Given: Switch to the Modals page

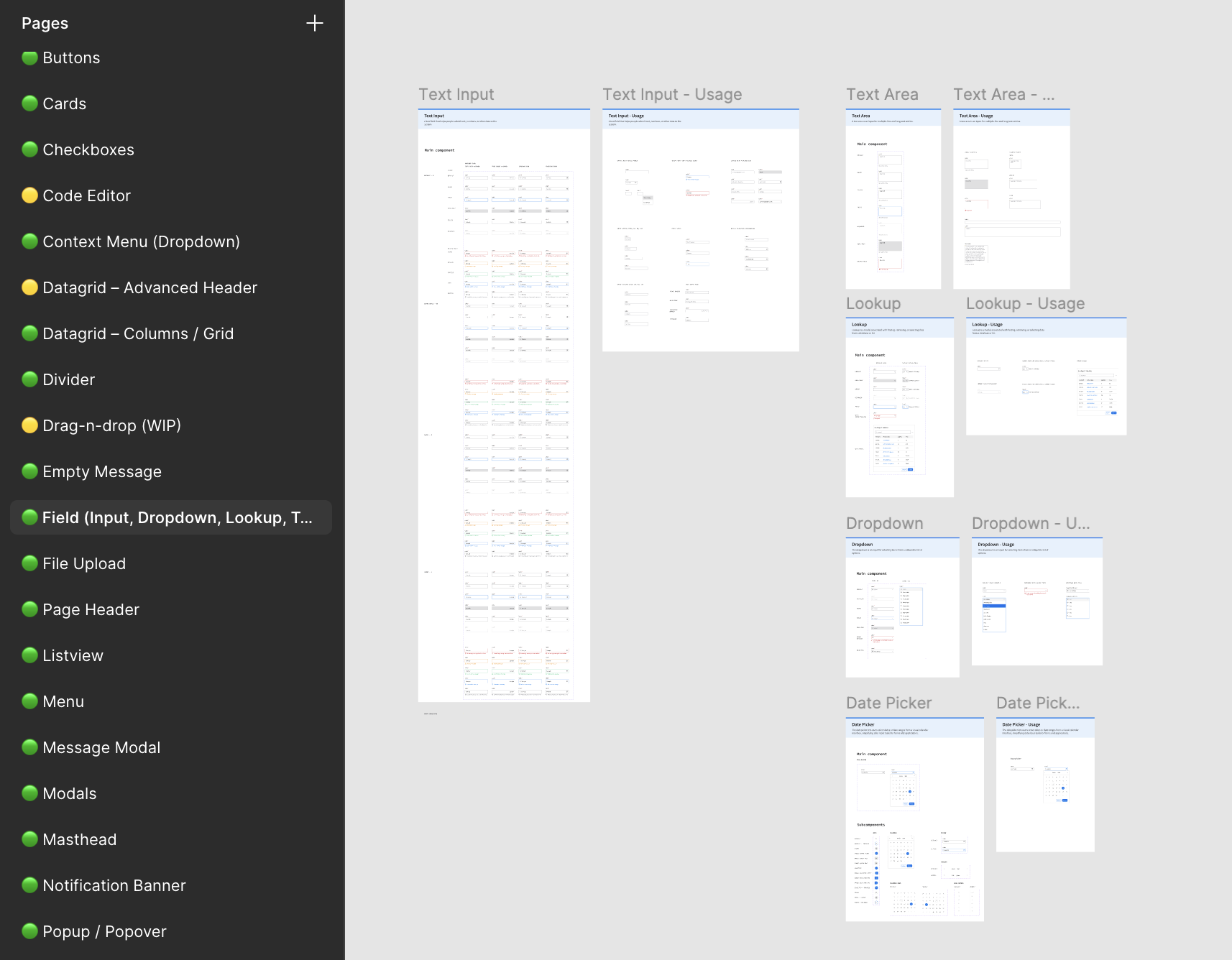Looking at the screenshot, I should 69,793.
